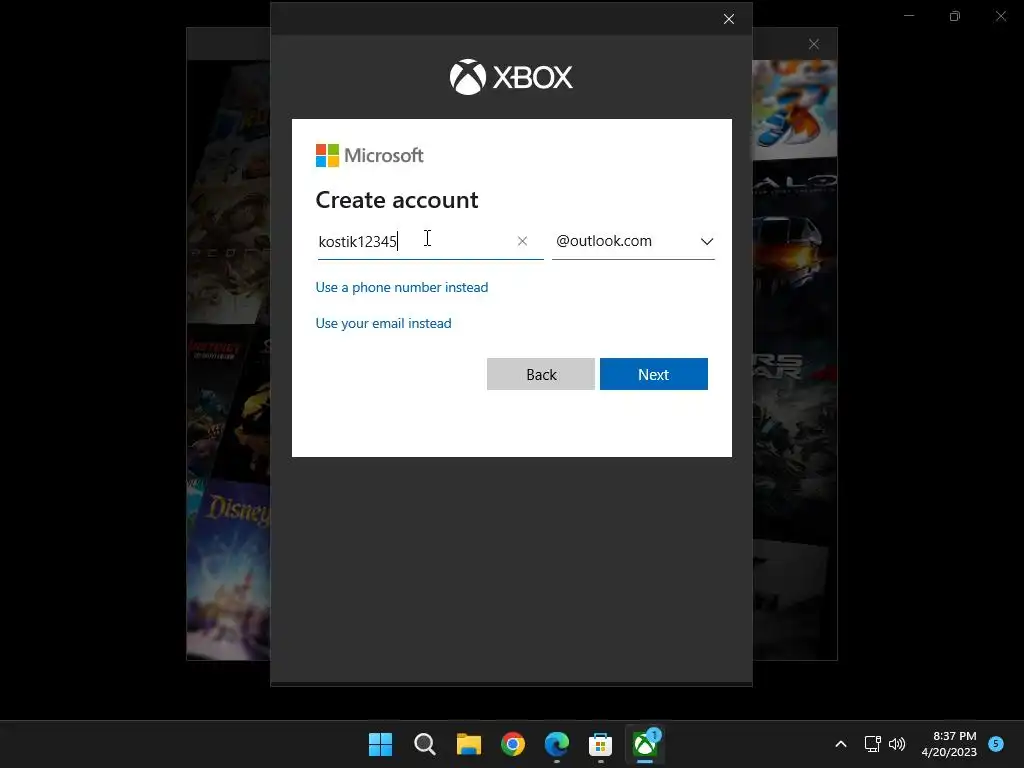Go back with the Back button
This screenshot has width=1024, height=768.
pyautogui.click(x=541, y=374)
